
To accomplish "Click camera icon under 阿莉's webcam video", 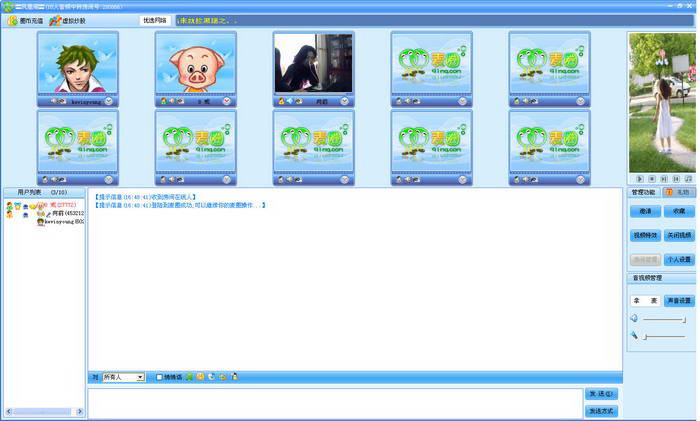I will coord(298,101).
